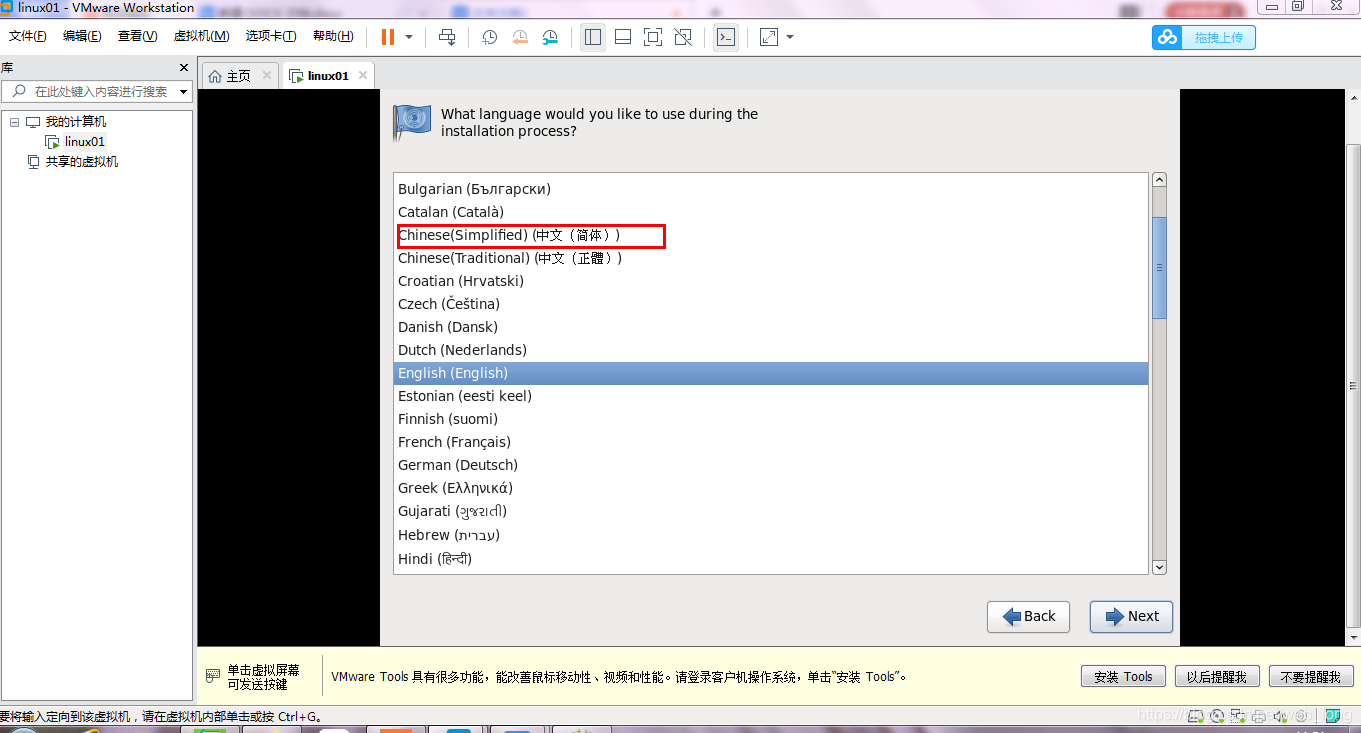This screenshot has width=1361, height=733.
Task: Select Hebrew language row
Action: (x=770, y=535)
